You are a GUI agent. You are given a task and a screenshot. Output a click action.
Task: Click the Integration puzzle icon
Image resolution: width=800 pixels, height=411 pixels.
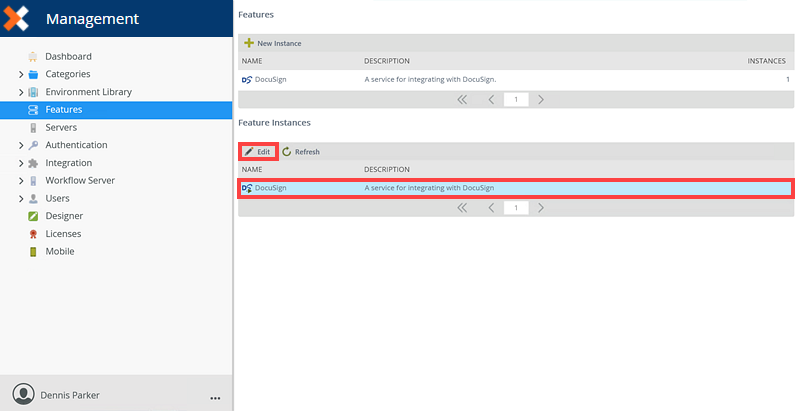tap(33, 163)
